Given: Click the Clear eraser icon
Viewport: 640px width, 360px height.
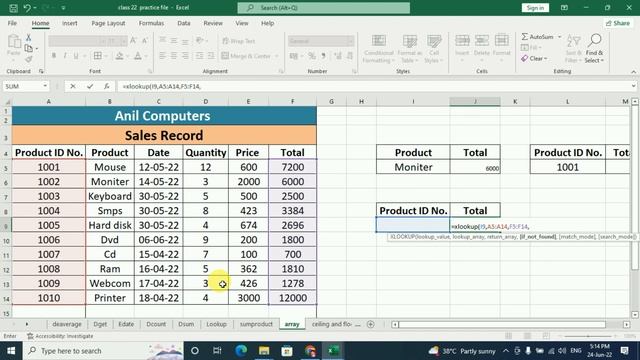Looking at the screenshot, I should [525, 58].
